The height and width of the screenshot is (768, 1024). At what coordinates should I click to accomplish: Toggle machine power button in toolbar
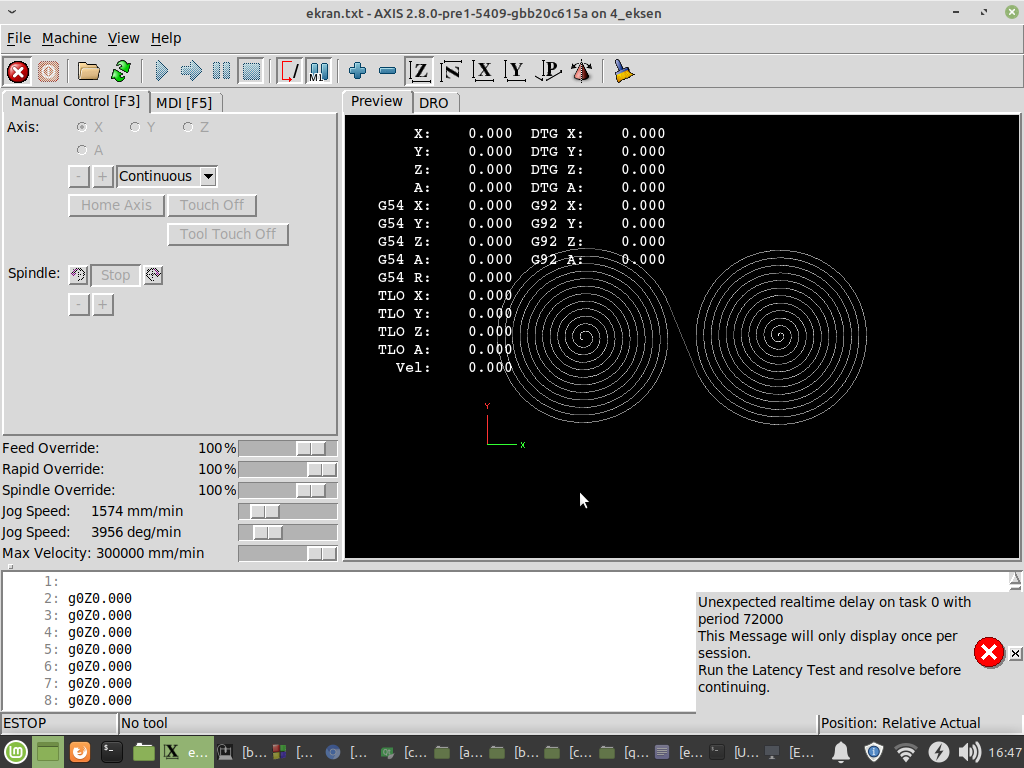[x=48, y=71]
